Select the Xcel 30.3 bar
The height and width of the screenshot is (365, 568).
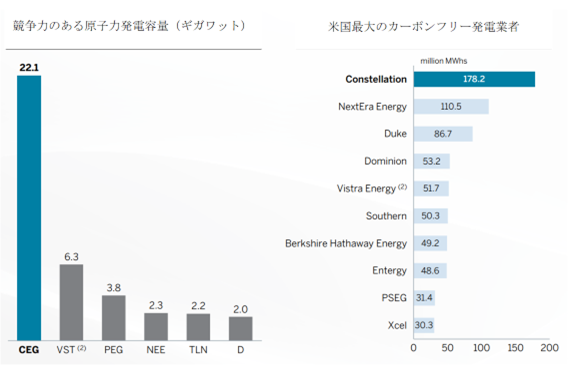pyautogui.click(x=424, y=325)
